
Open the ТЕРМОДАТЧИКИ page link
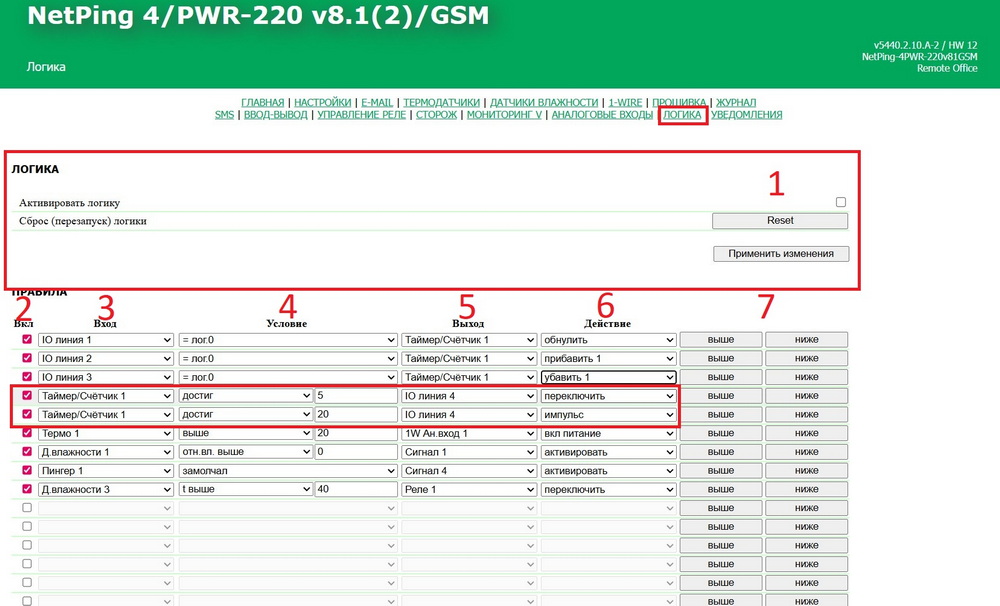click(440, 102)
